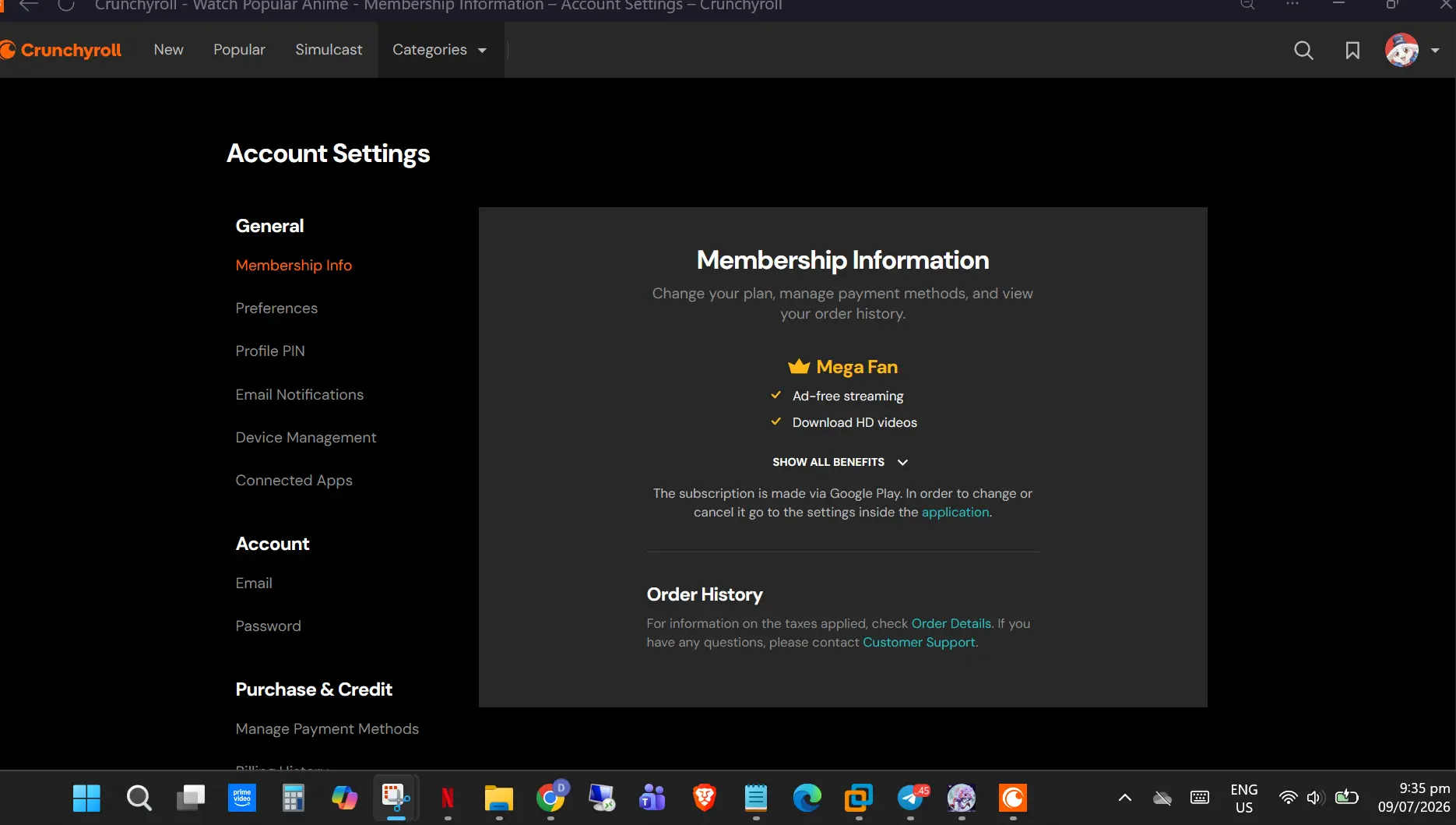The image size is (1456, 825).
Task: Open Prime Video taskbar icon
Action: tap(242, 798)
